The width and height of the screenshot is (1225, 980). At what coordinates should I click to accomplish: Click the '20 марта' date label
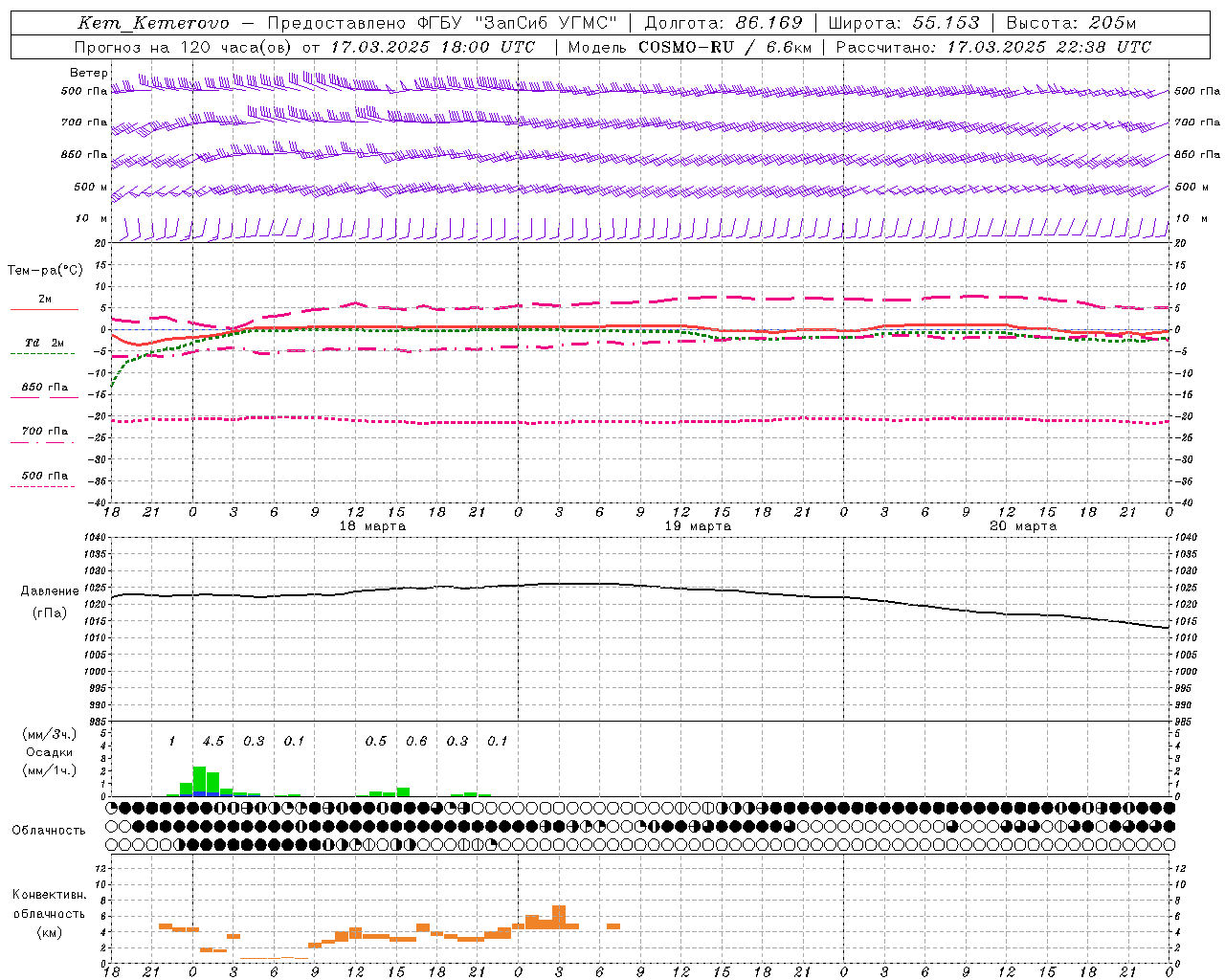(x=1023, y=526)
